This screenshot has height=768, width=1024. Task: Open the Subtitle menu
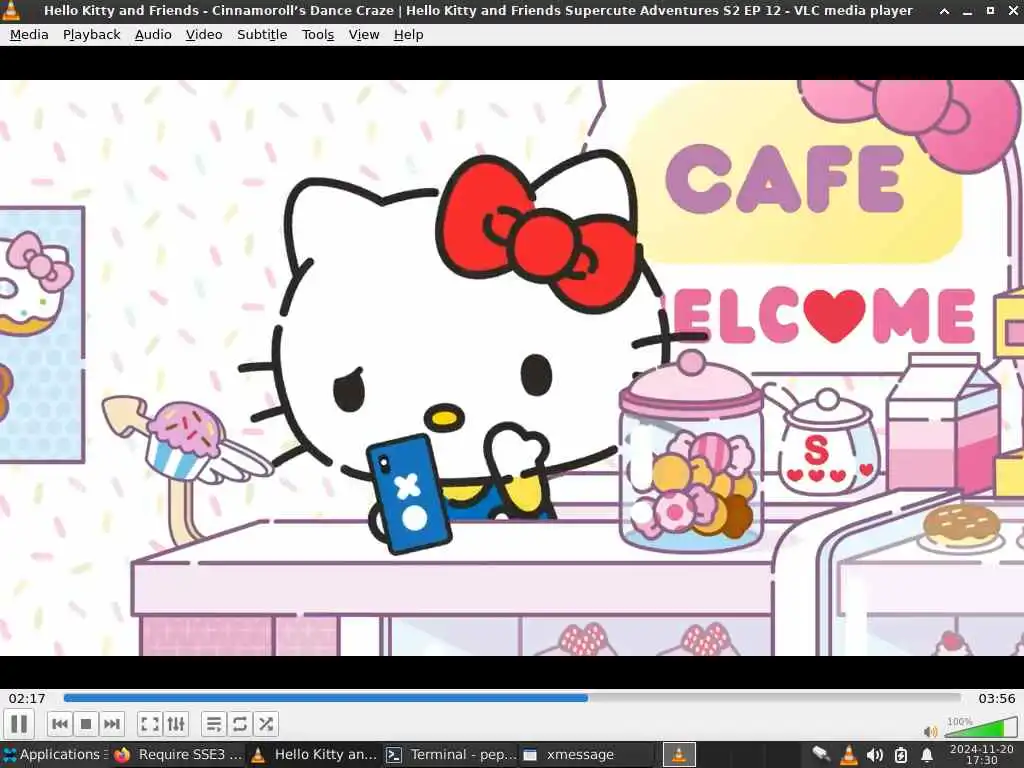[x=262, y=35]
